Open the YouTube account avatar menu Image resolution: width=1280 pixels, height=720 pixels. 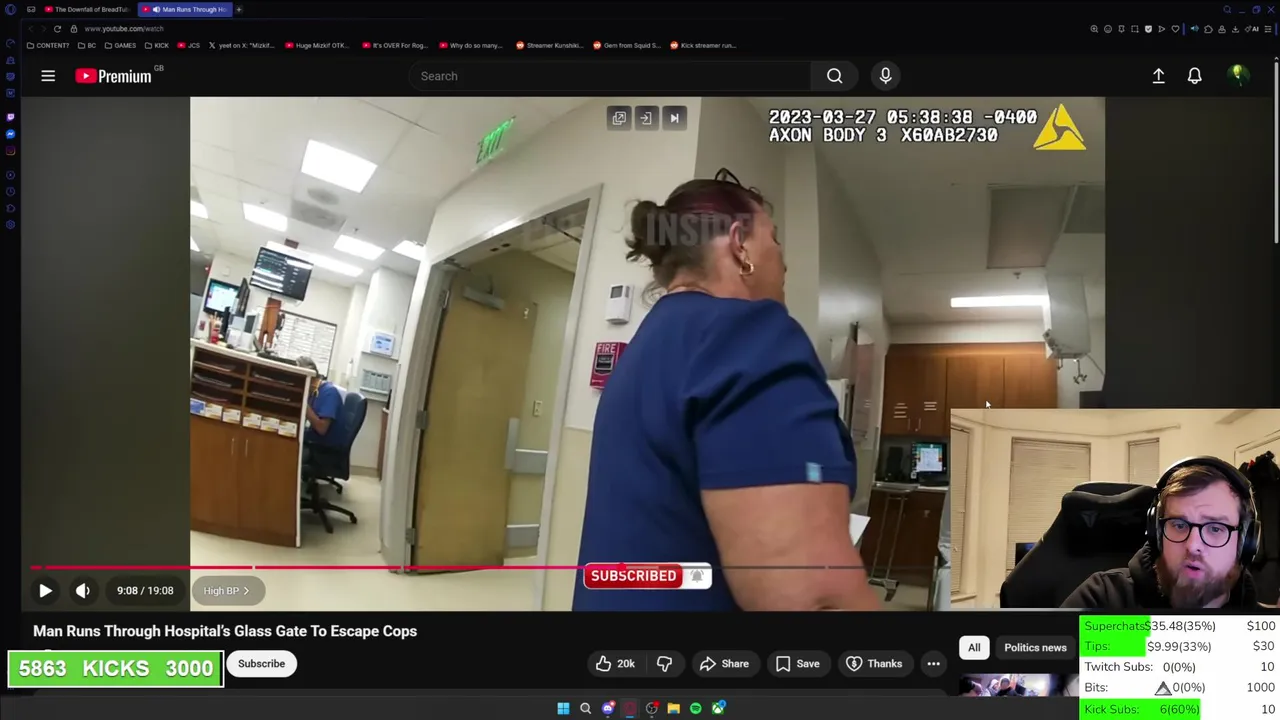(1238, 76)
